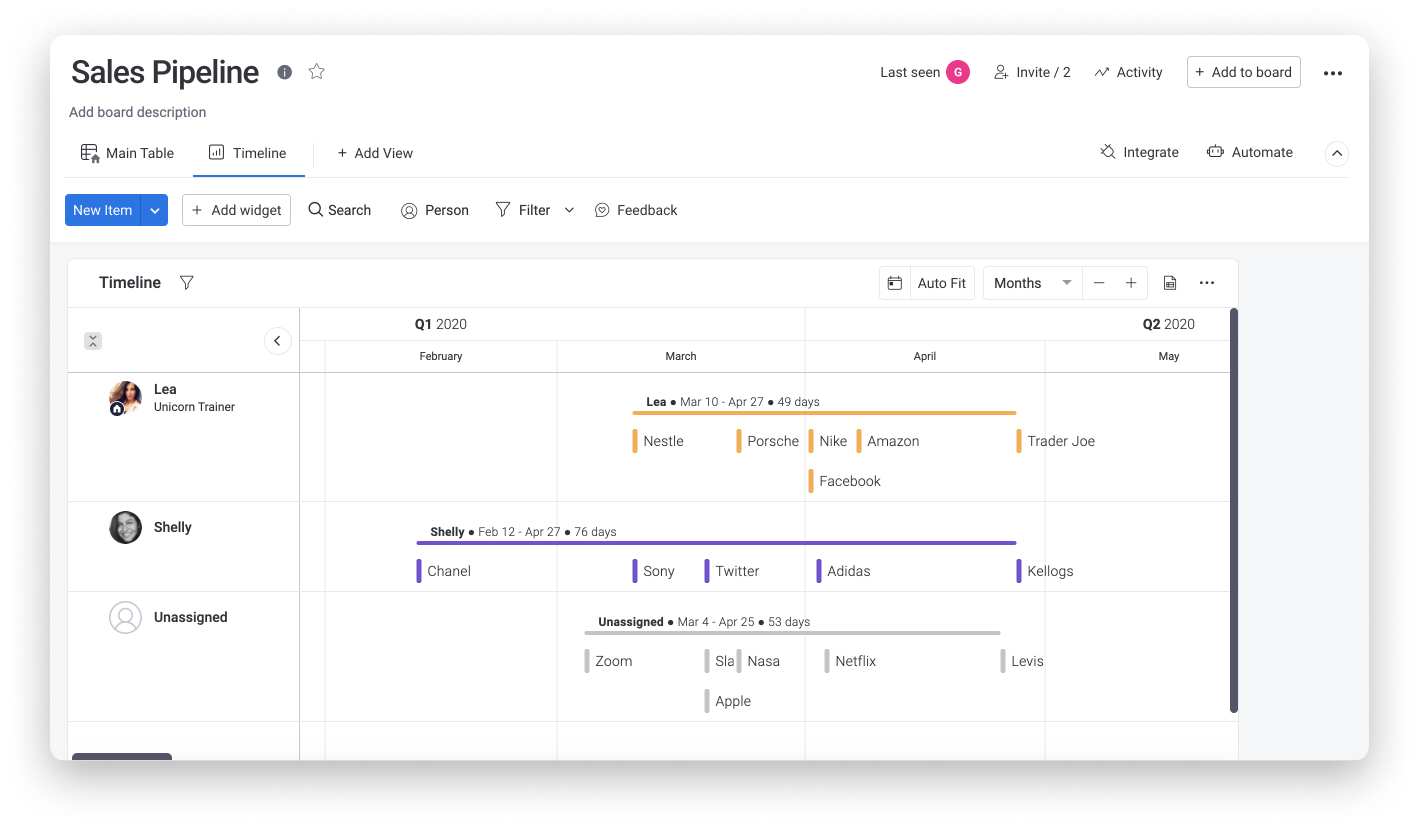Click the Sales Pipeline board title
This screenshot has width=1419, height=826.
pyautogui.click(x=165, y=72)
